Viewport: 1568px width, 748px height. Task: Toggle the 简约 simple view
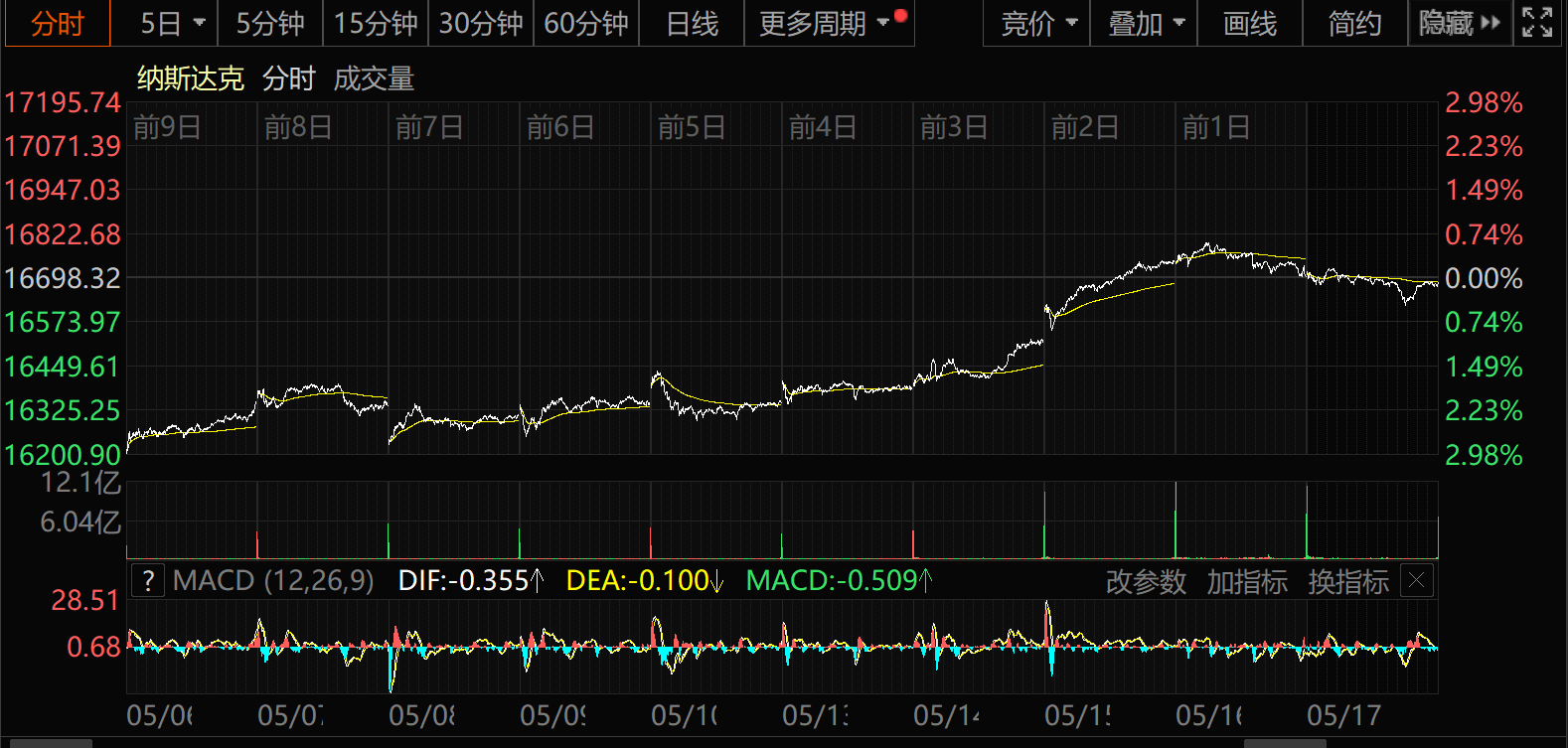[x=1354, y=24]
